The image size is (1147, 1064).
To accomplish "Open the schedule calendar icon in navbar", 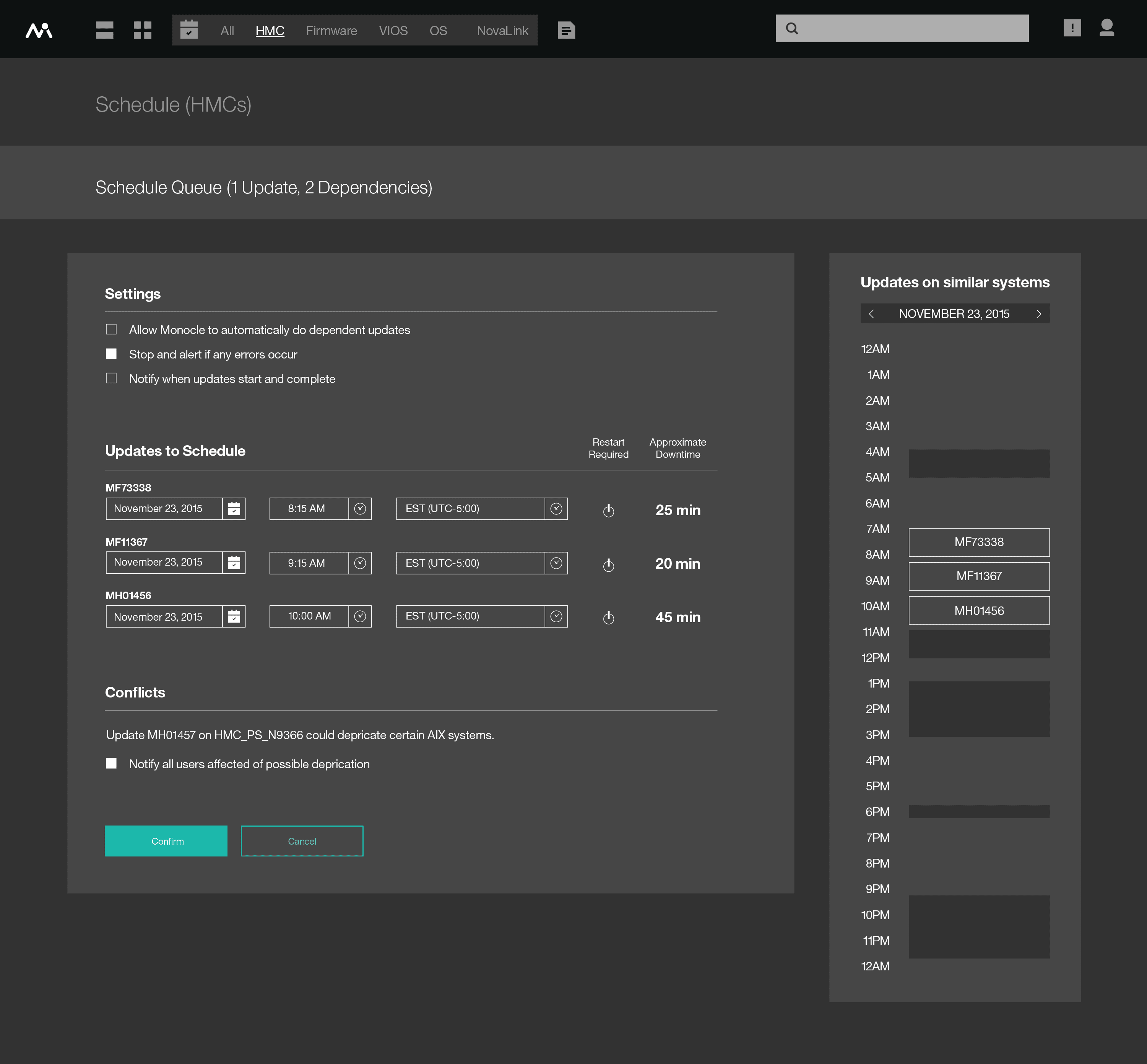I will tap(189, 30).
